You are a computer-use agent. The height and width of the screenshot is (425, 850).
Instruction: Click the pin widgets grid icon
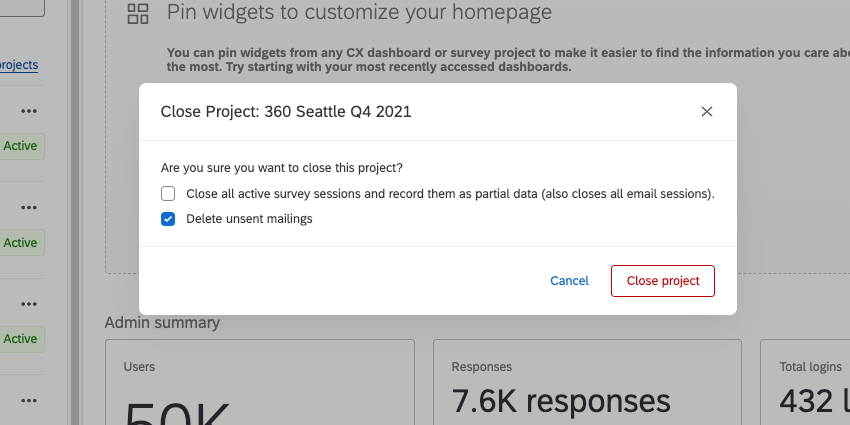pos(139,14)
